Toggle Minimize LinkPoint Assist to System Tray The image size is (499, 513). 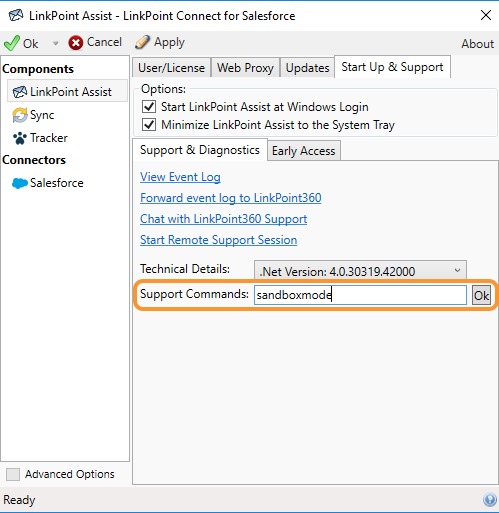(149, 125)
